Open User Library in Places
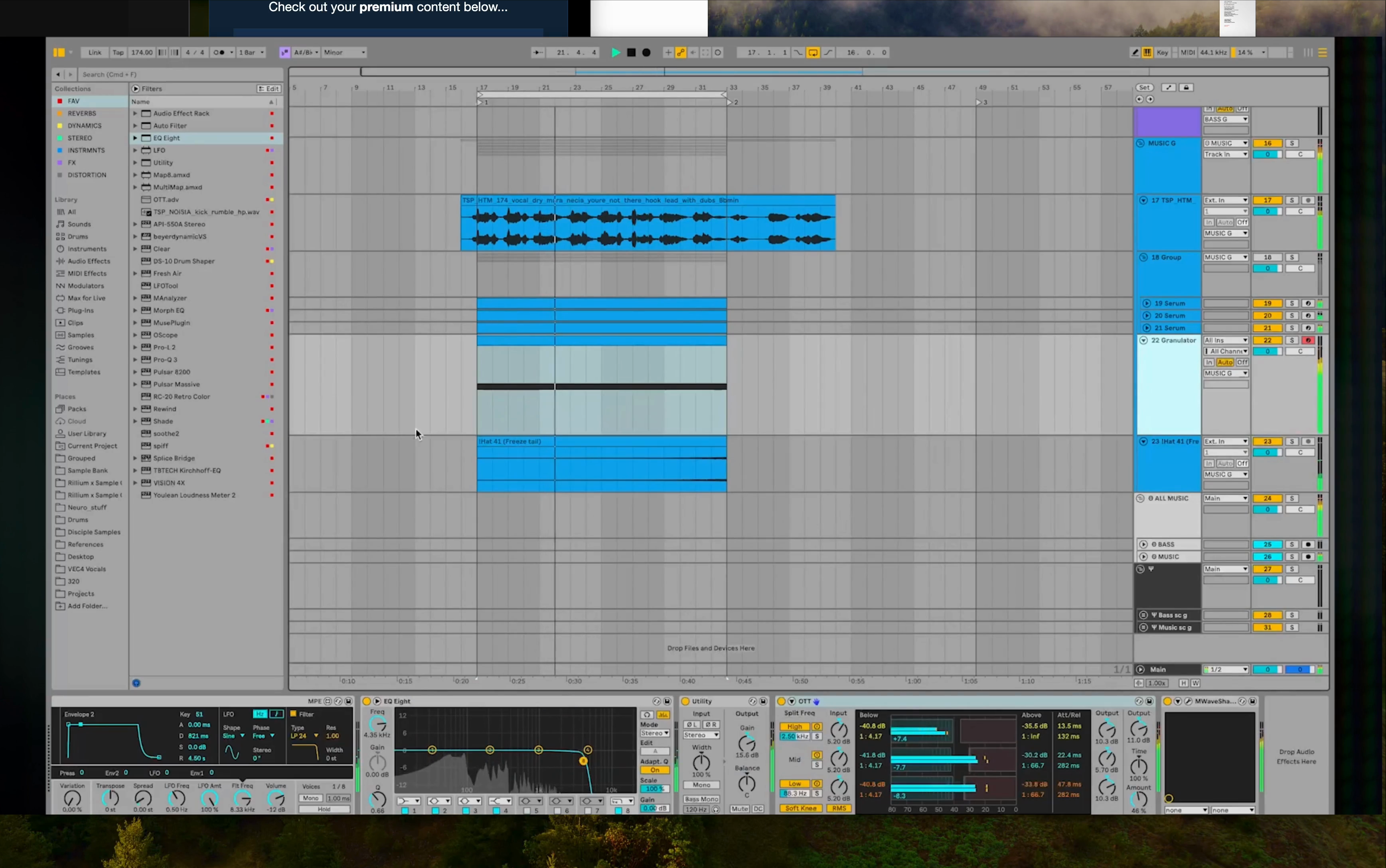 point(87,434)
